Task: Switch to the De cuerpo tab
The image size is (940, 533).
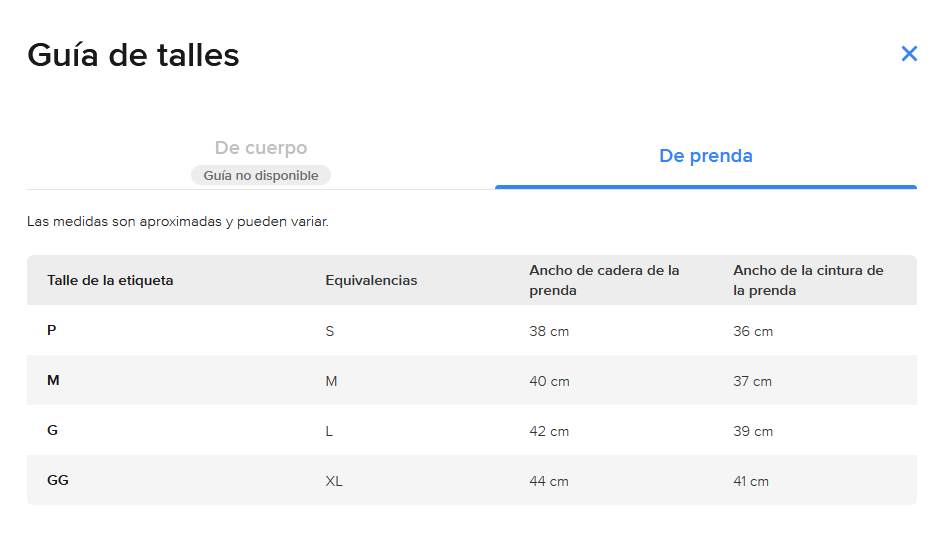Action: click(261, 148)
